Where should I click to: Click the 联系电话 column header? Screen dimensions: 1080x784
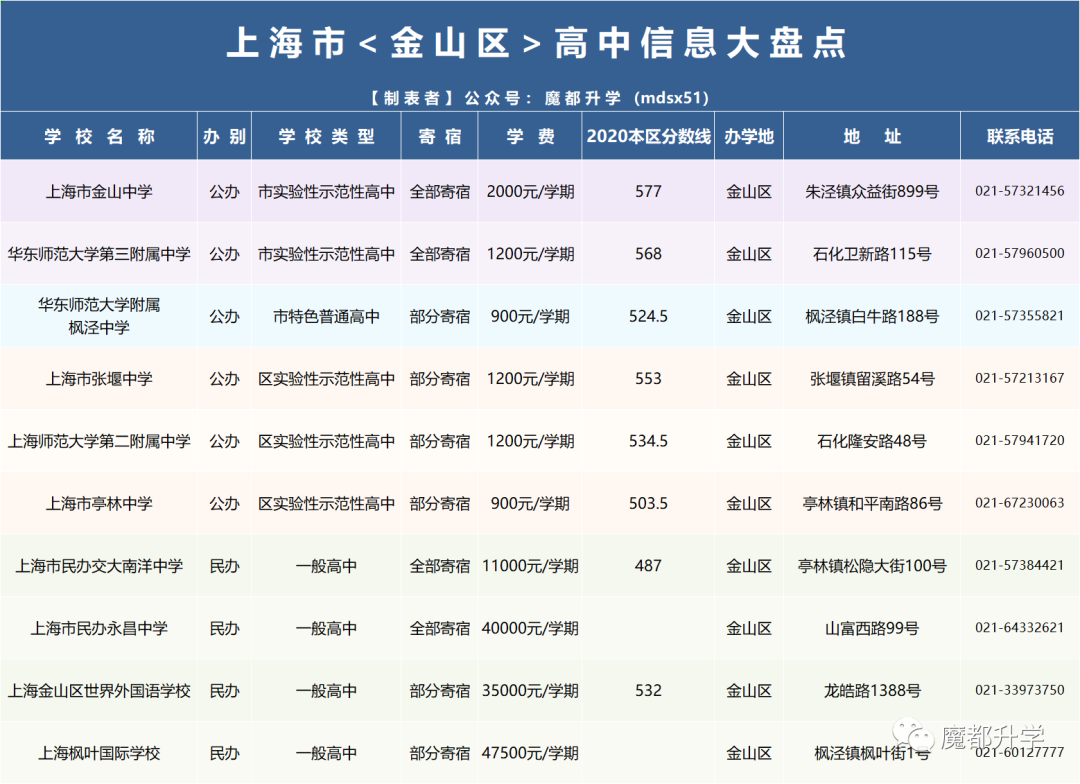[1020, 136]
